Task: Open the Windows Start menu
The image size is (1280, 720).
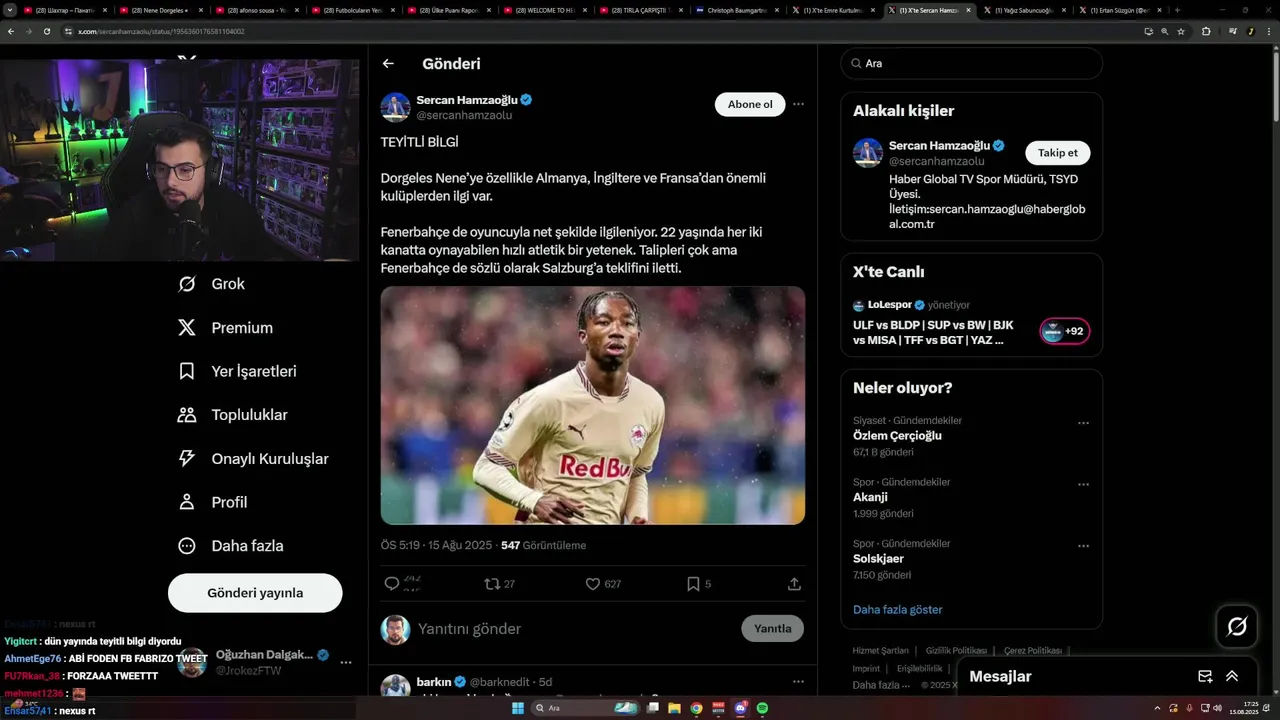Action: click(x=518, y=708)
